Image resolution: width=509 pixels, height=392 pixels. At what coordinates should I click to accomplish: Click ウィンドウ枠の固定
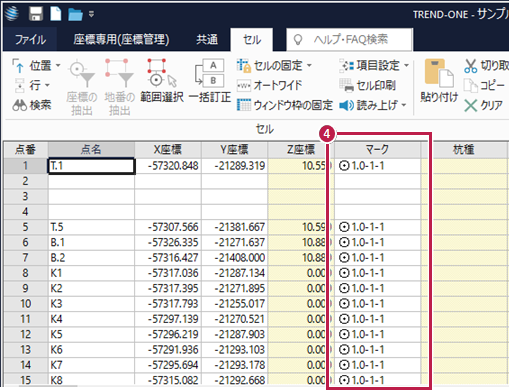(x=285, y=105)
